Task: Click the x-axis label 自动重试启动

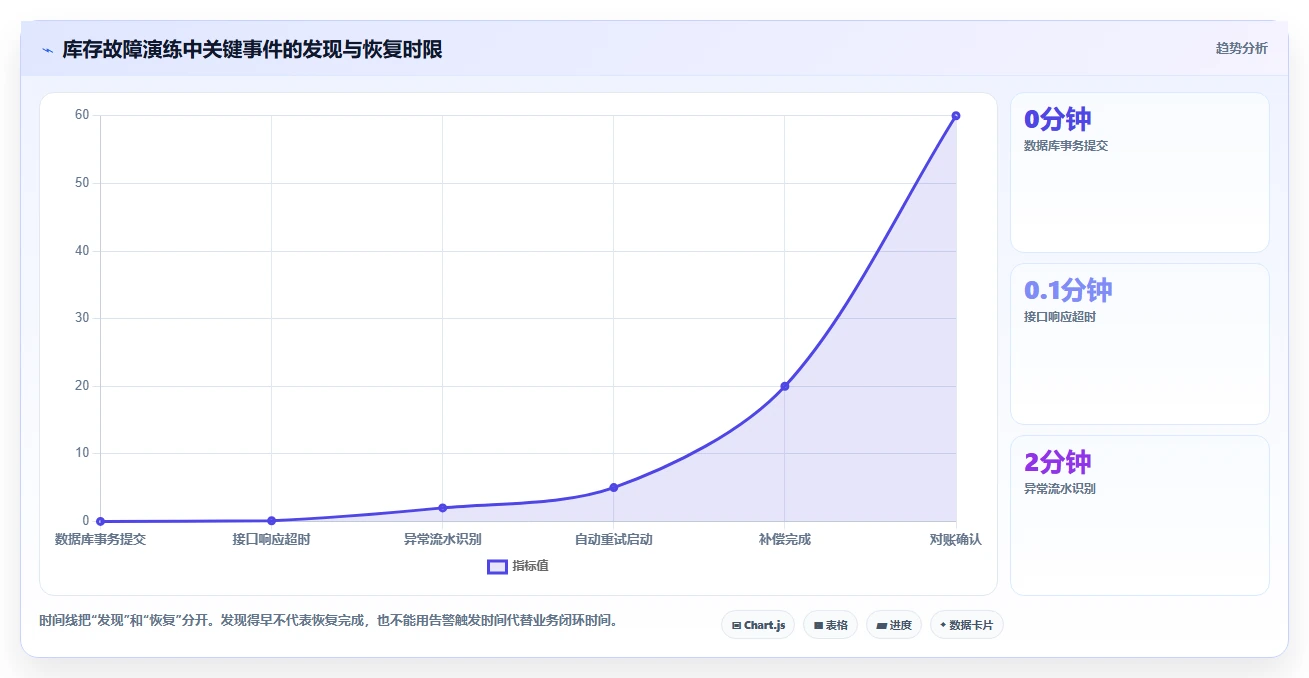Action: pyautogui.click(x=614, y=539)
